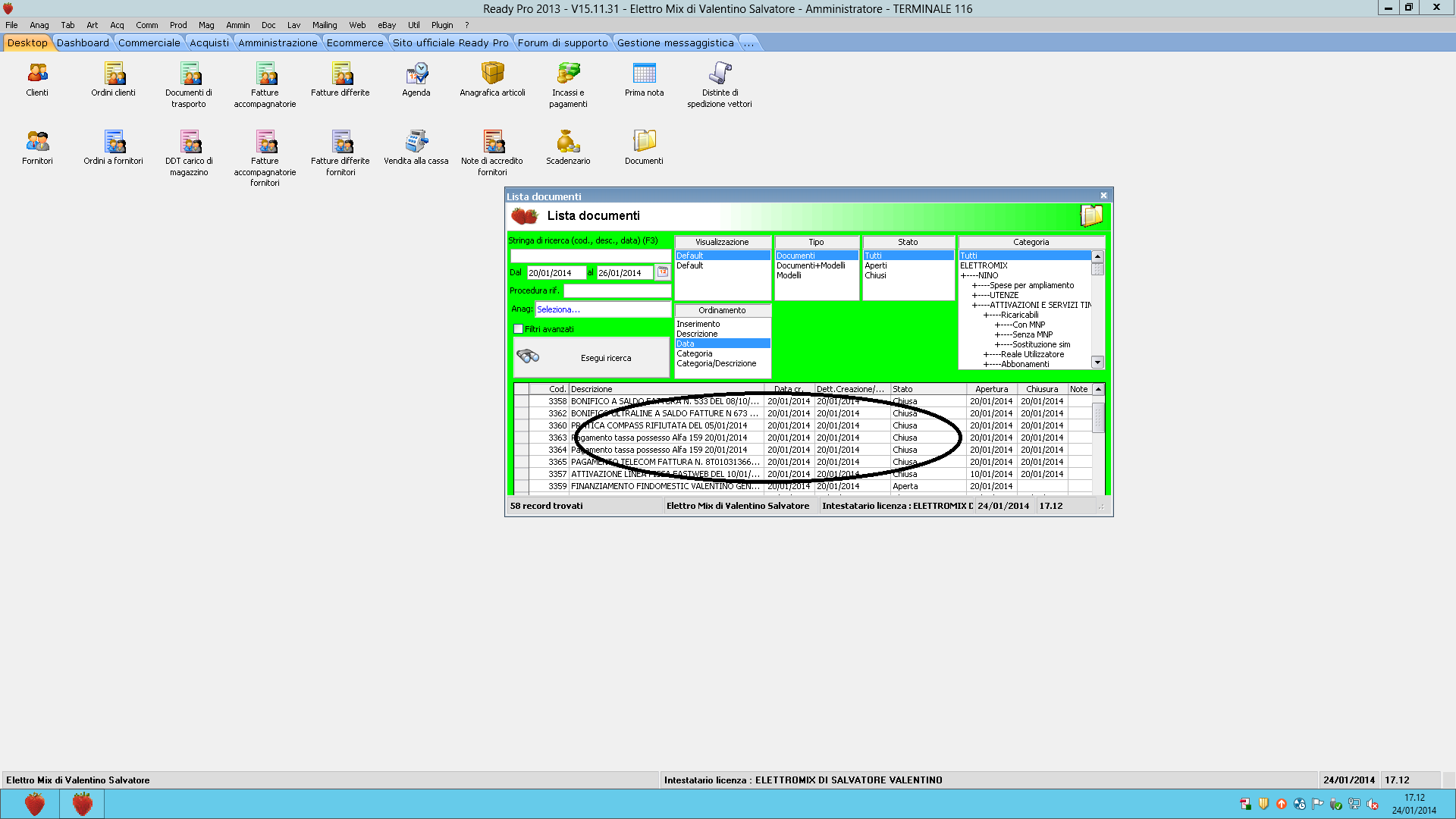Open Documenti di trasporto icon
The image size is (1456, 819).
[189, 85]
